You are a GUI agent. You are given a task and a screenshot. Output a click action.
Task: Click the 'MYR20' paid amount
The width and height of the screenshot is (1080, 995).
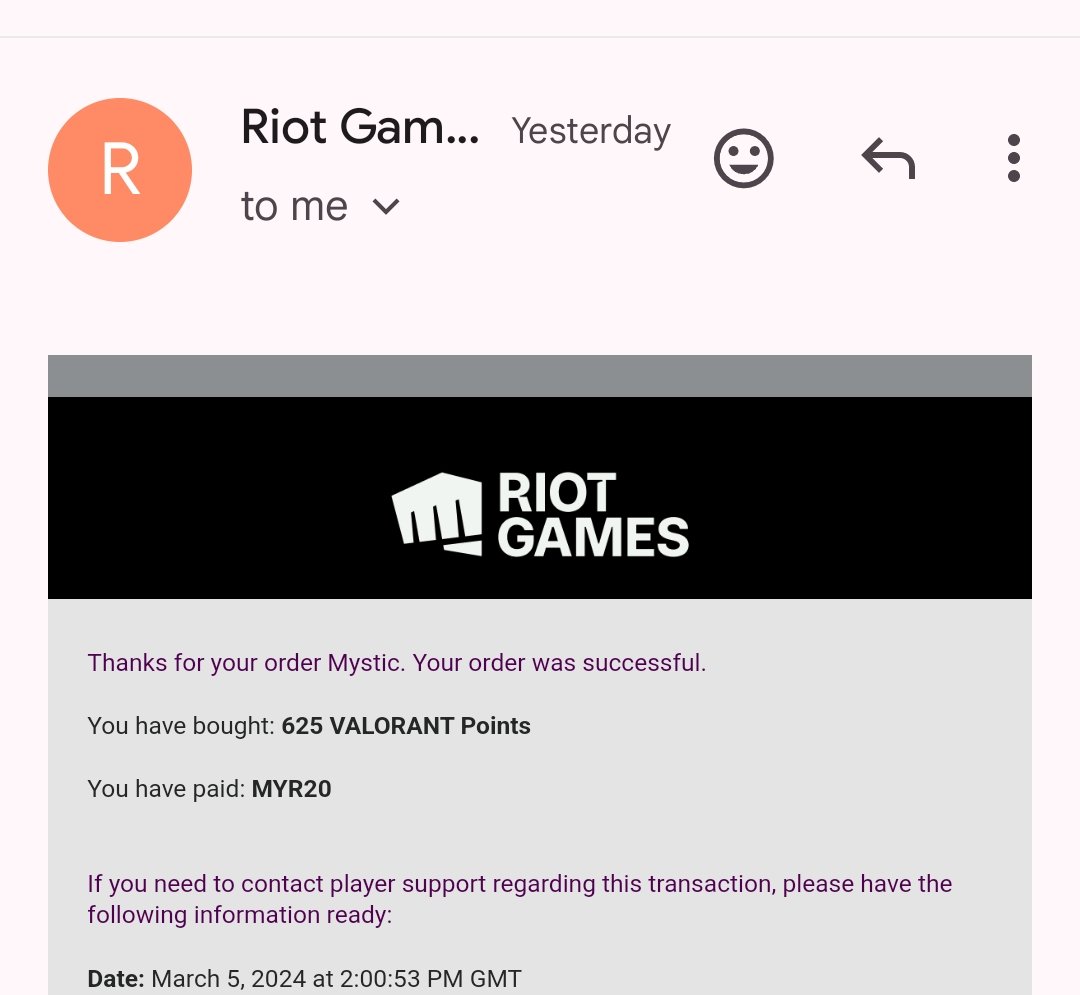coord(291,789)
